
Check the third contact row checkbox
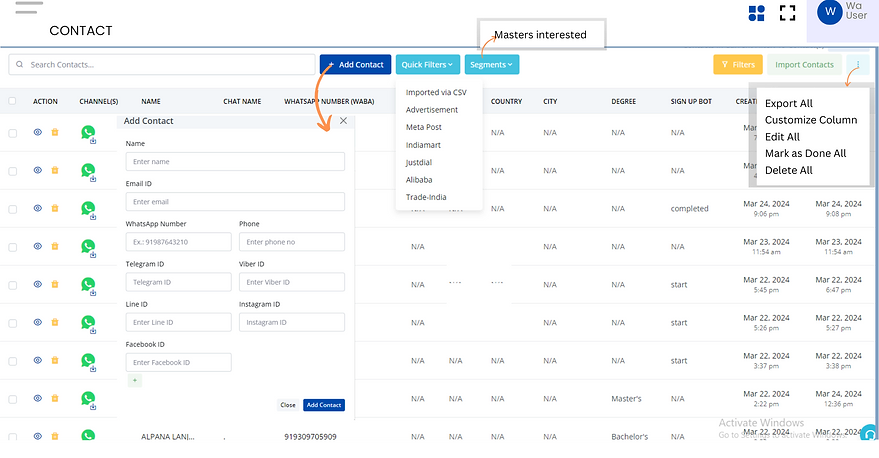tap(13, 209)
